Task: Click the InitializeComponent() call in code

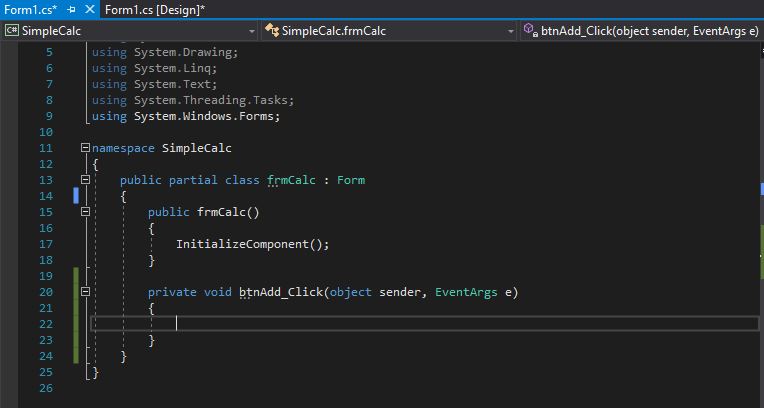Action: tap(252, 244)
